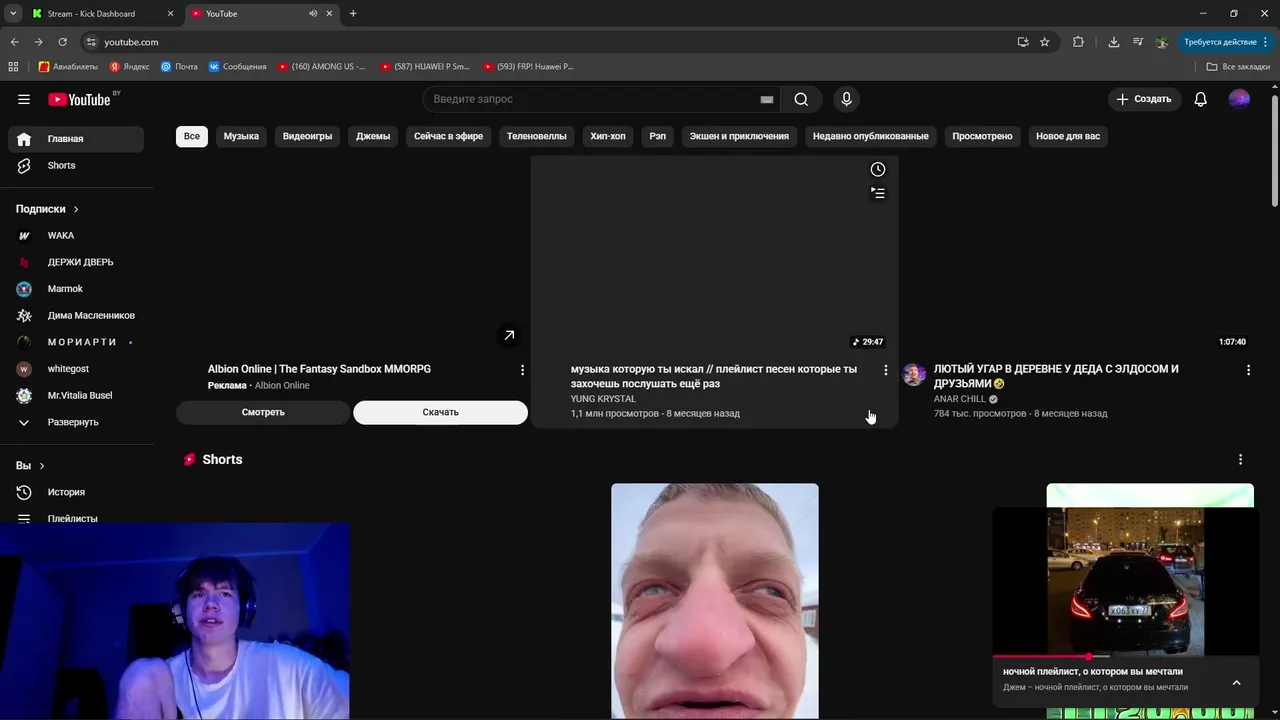1280x720 pixels.
Task: Select the Музыка filter chip
Action: (241, 136)
